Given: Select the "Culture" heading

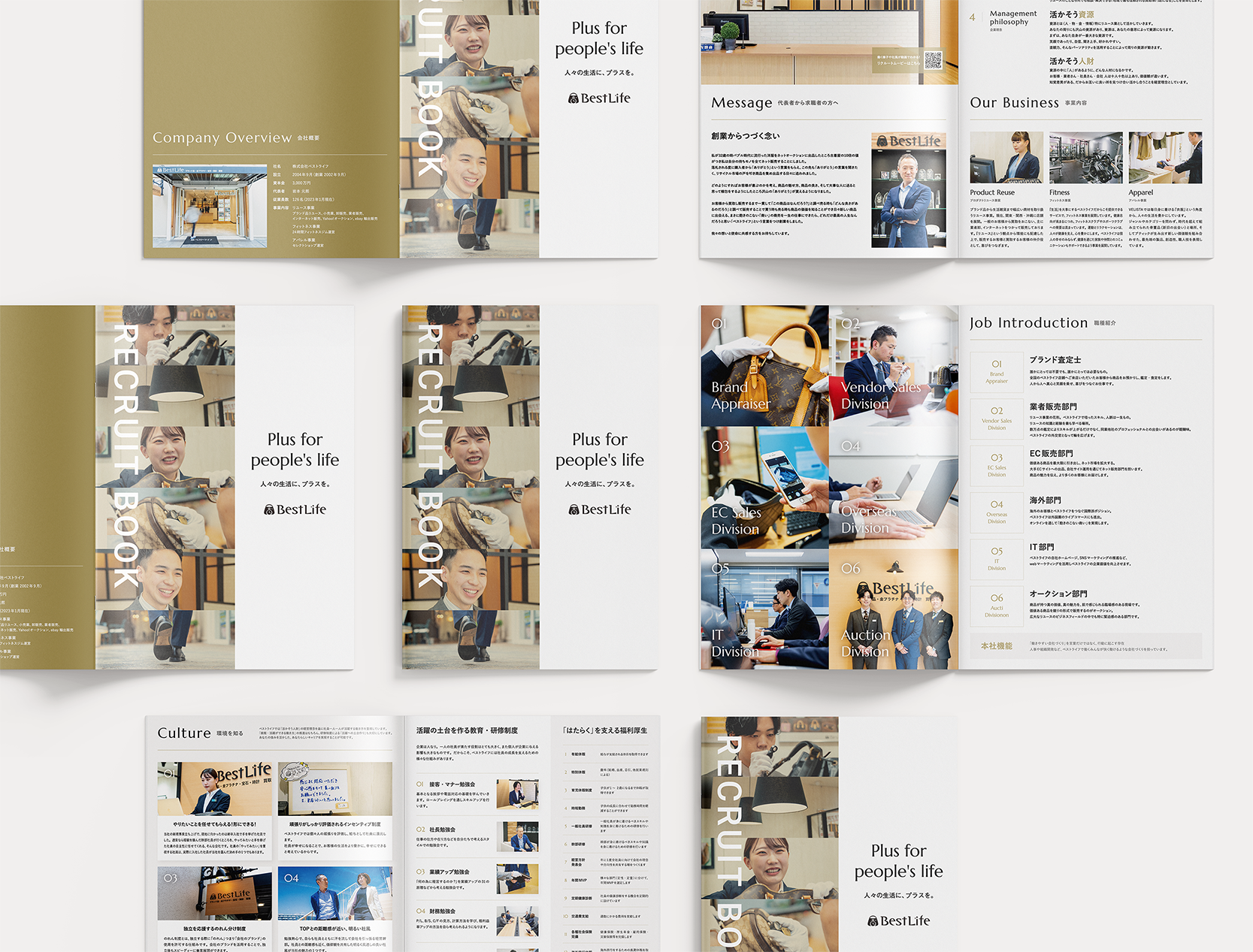Looking at the screenshot, I should 184,733.
